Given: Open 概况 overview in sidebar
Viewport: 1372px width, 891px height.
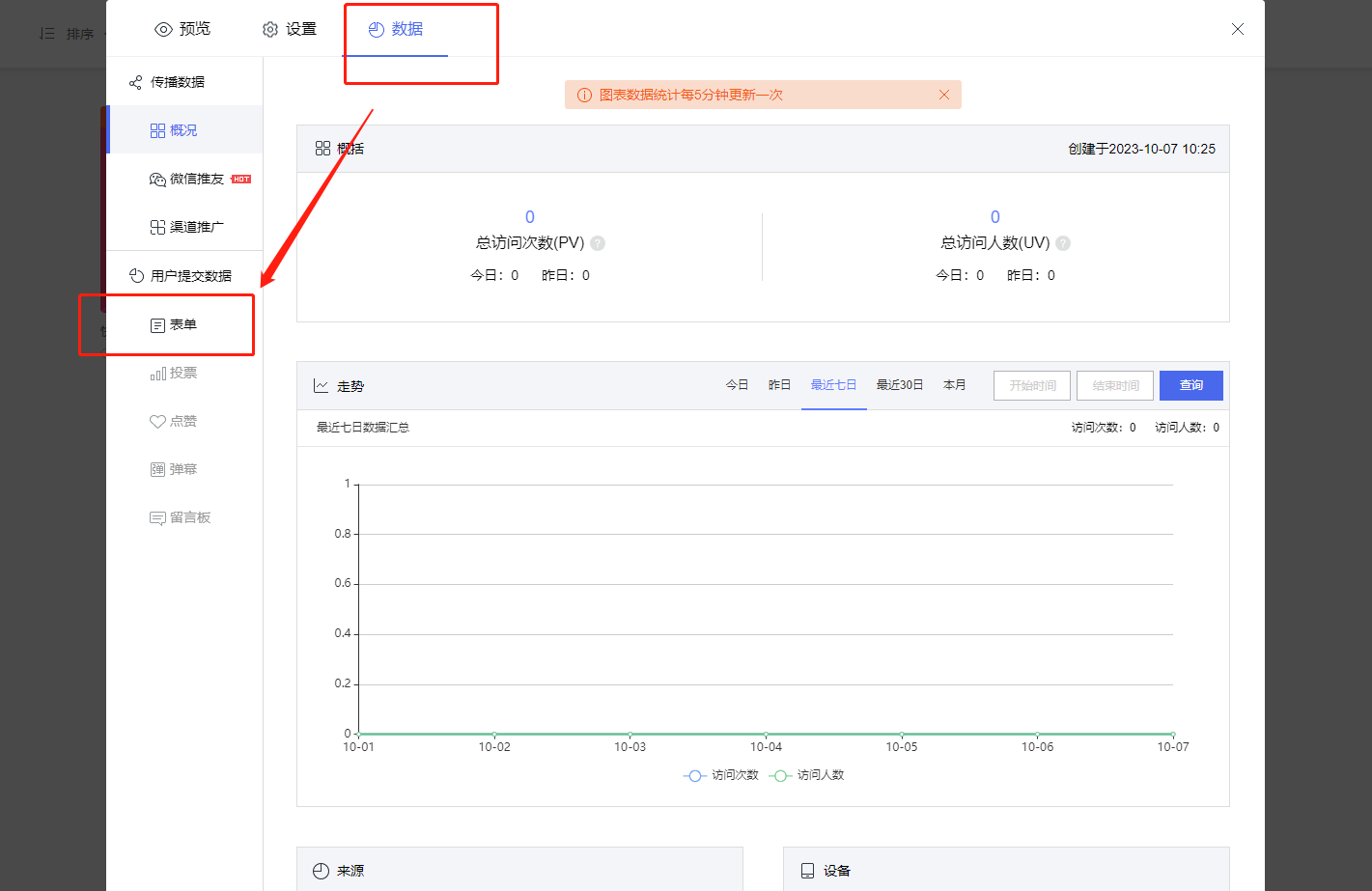Looking at the screenshot, I should click(174, 130).
